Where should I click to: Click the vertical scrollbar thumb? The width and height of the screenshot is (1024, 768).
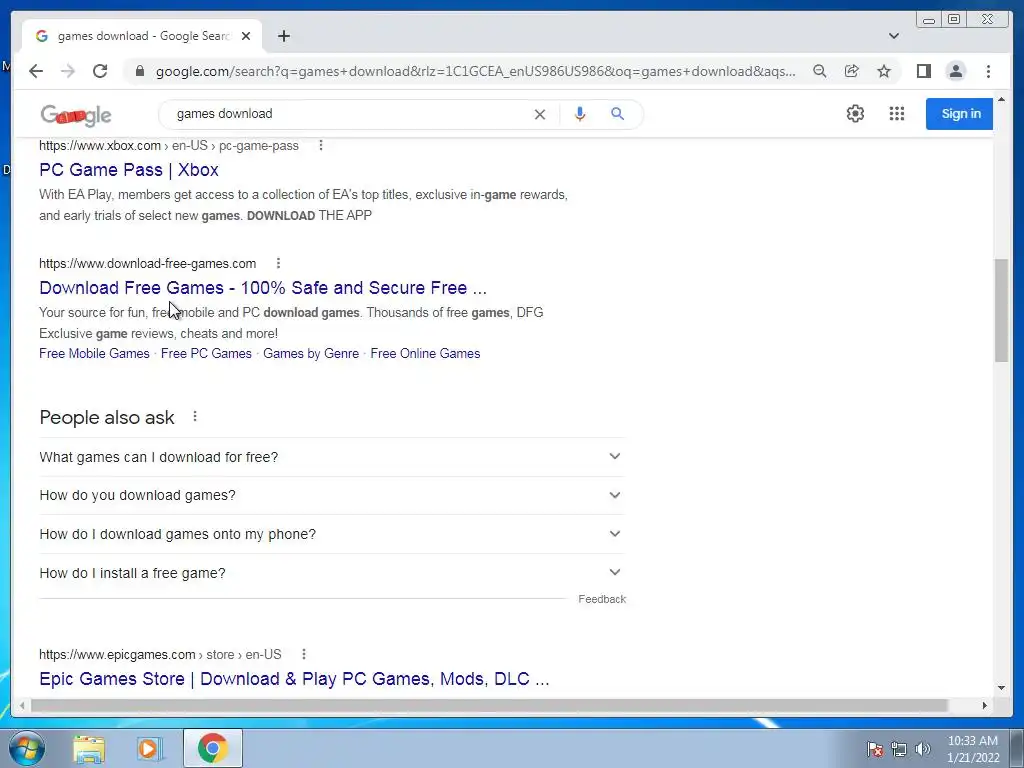click(1001, 310)
